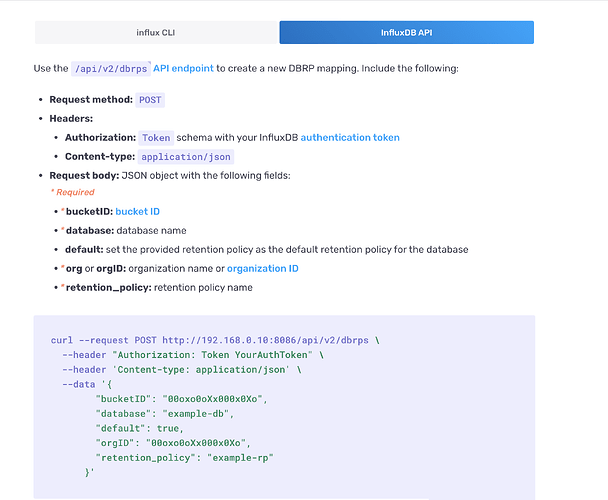Click the application/json code snippet
Image resolution: width=608 pixels, height=500 pixels.
[x=186, y=157]
